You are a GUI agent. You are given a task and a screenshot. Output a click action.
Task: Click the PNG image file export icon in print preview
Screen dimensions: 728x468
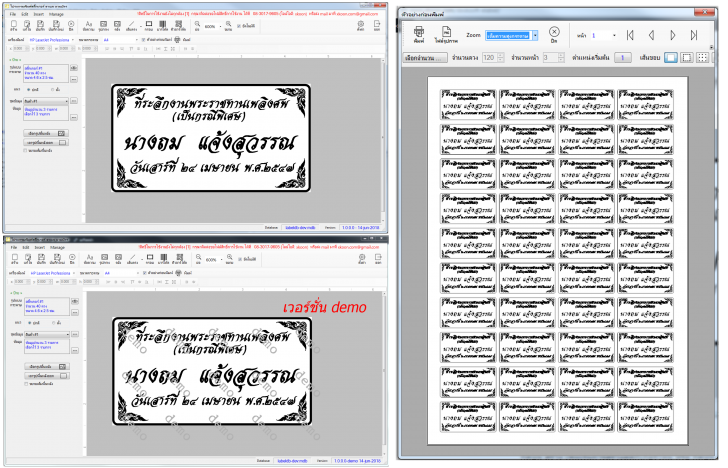446,32
